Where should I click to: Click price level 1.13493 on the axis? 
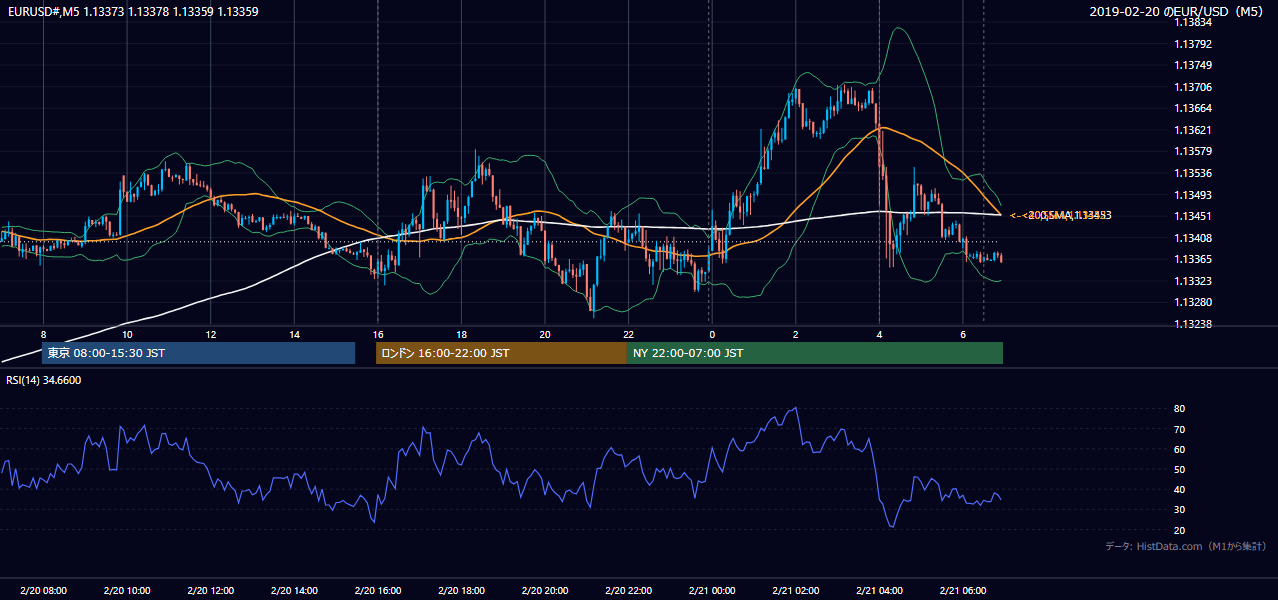coord(1193,195)
